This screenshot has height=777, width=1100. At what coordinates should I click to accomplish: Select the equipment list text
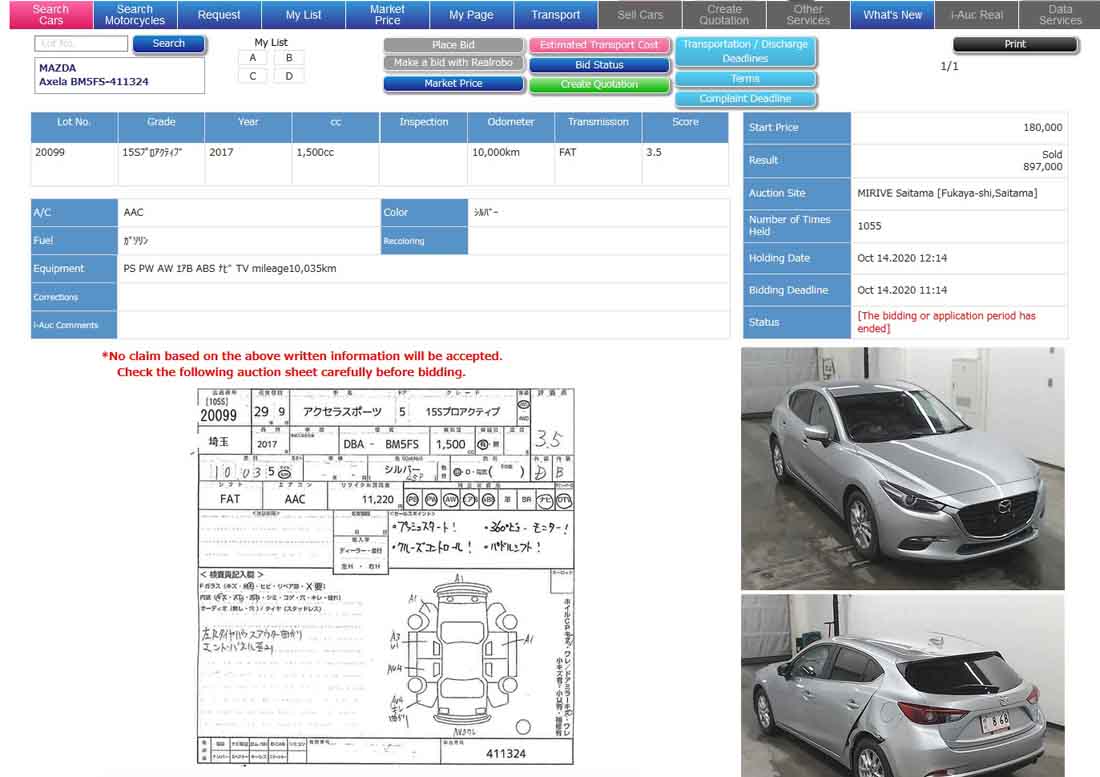point(229,269)
